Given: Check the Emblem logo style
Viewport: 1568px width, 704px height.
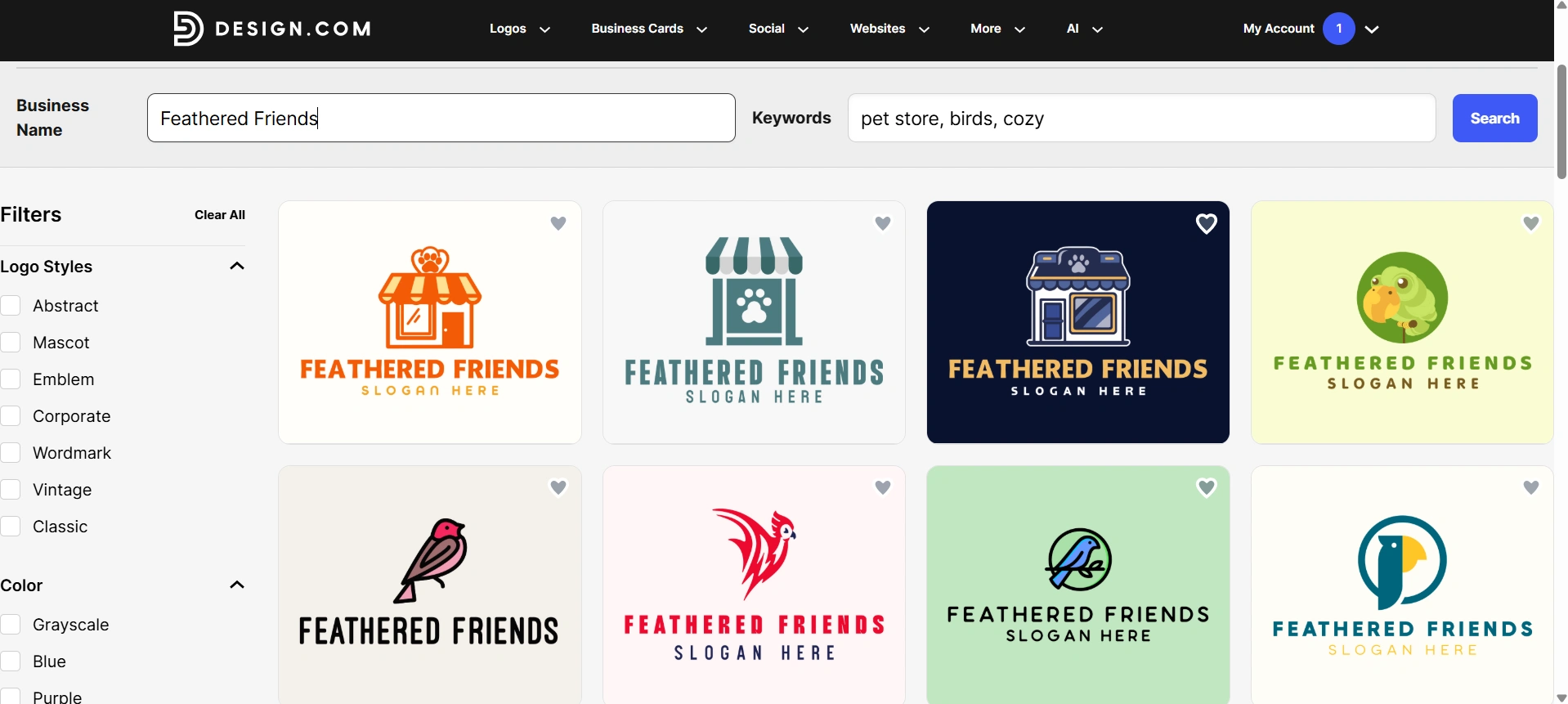Looking at the screenshot, I should point(11,379).
